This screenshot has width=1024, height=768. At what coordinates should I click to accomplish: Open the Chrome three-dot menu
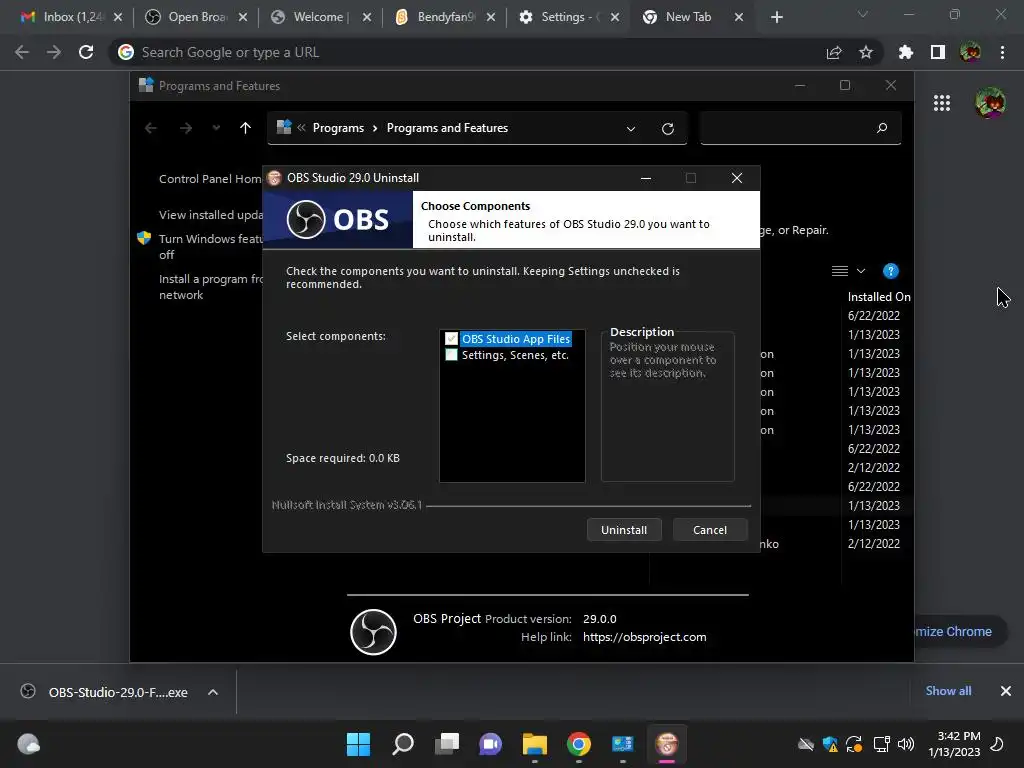[x=1002, y=52]
